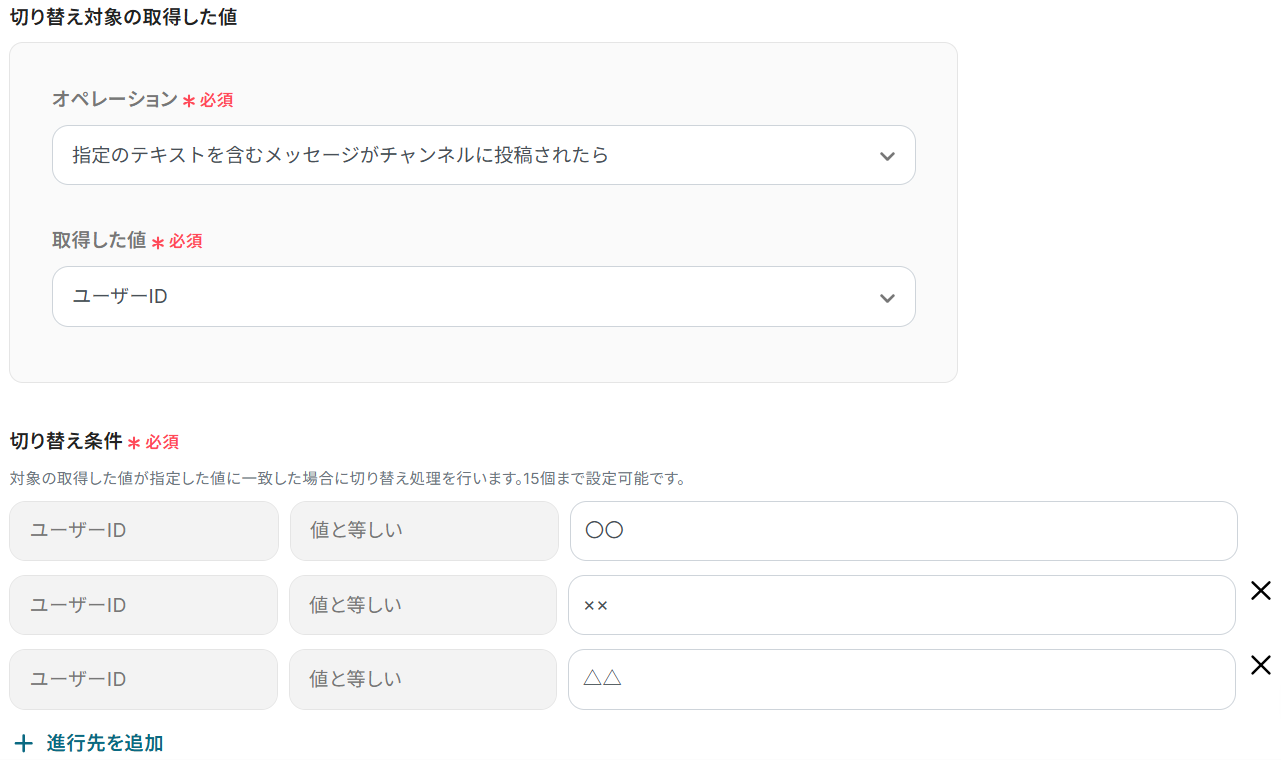Viewport: 1281px width, 760px height.
Task: Click the ユーザーID field in the △△ row
Action: (x=144, y=679)
